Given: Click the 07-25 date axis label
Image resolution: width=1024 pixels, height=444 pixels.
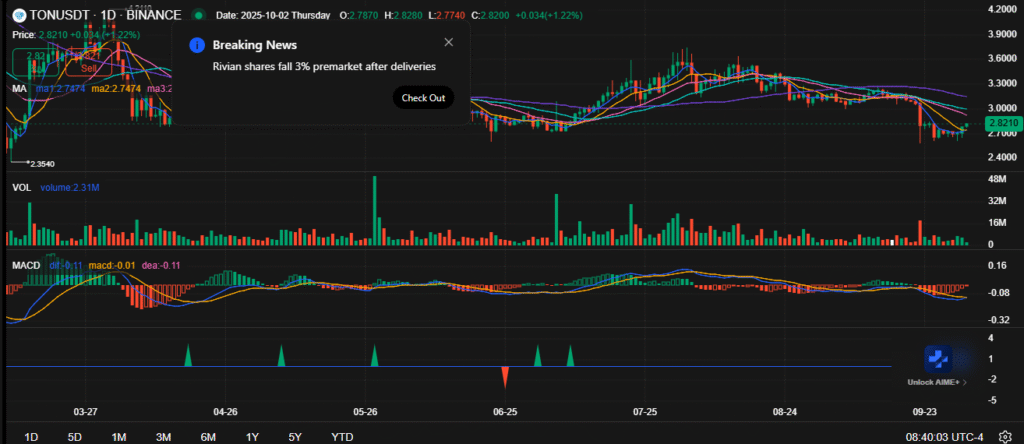Looking at the screenshot, I should (x=645, y=412).
